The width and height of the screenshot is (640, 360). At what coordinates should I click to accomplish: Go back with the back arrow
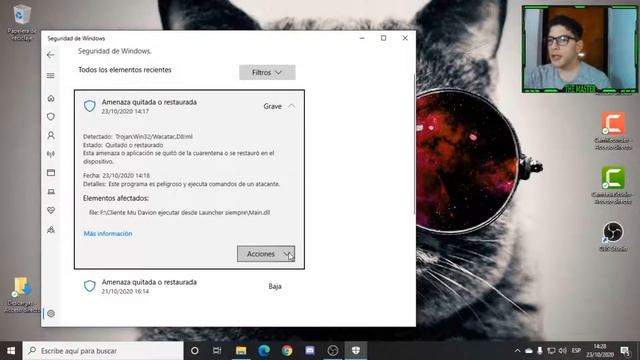tap(51, 55)
